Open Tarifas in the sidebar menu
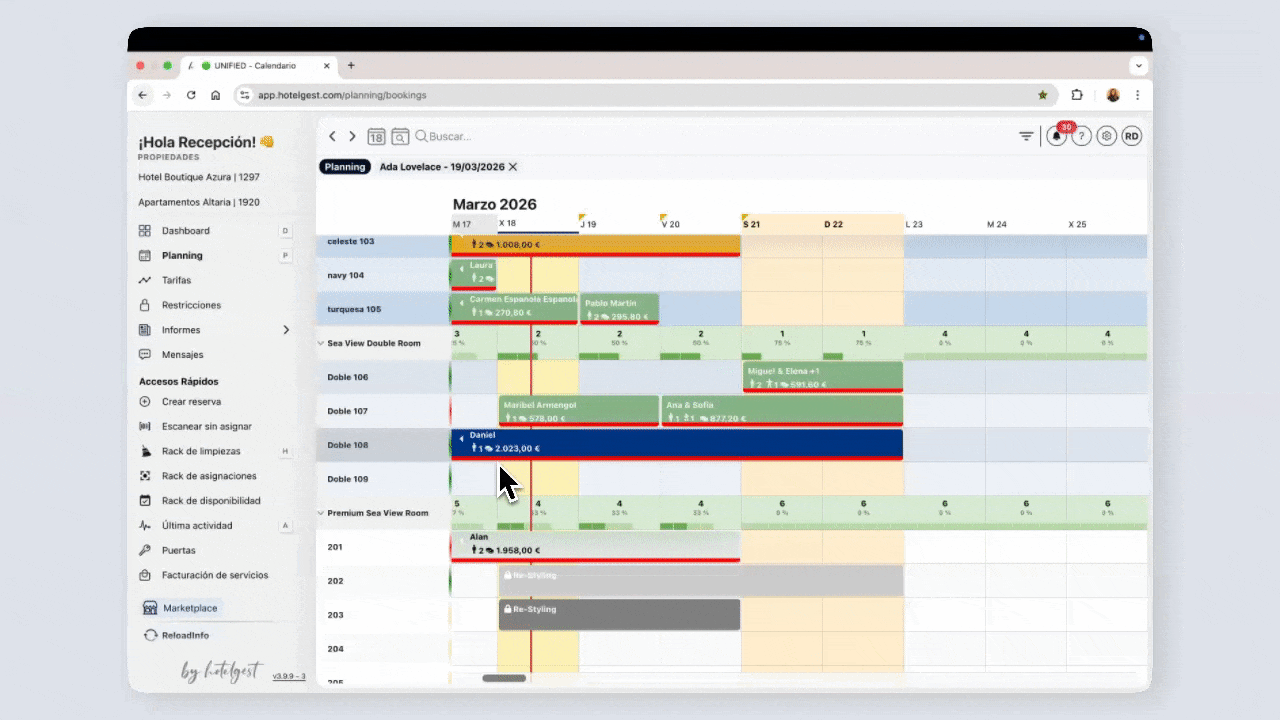 tap(176, 280)
